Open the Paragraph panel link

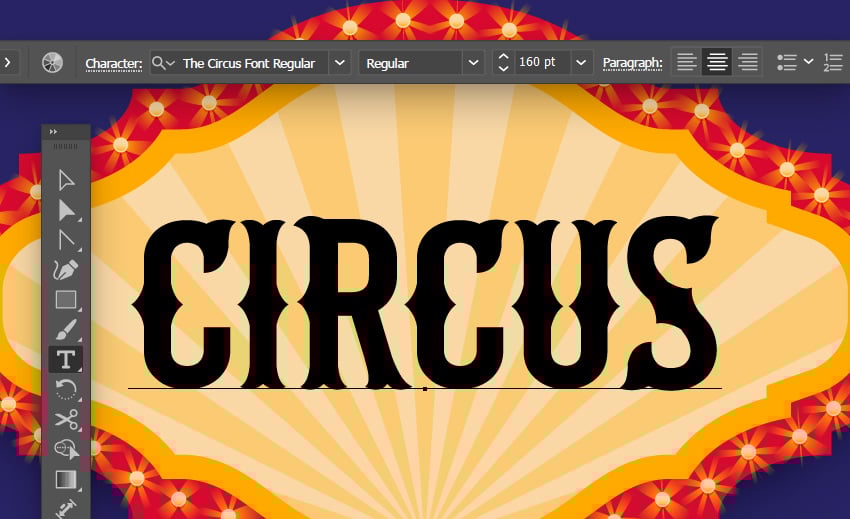point(633,63)
